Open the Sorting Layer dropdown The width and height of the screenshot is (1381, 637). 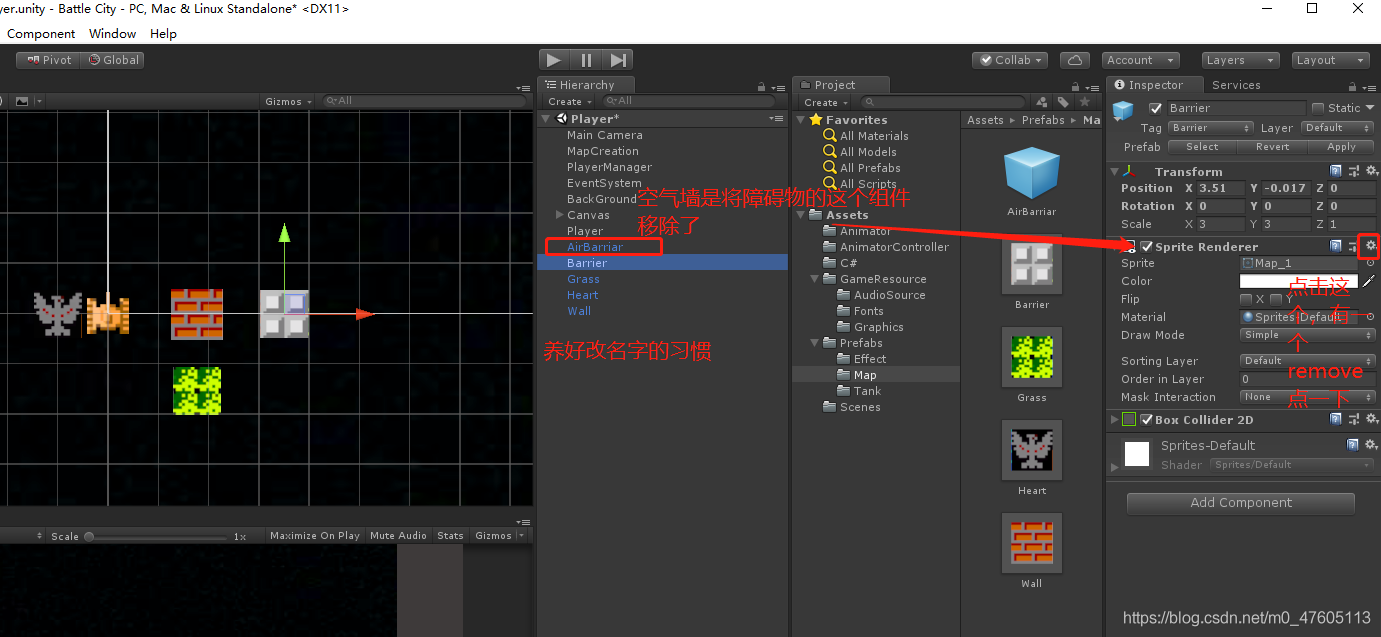point(1306,360)
